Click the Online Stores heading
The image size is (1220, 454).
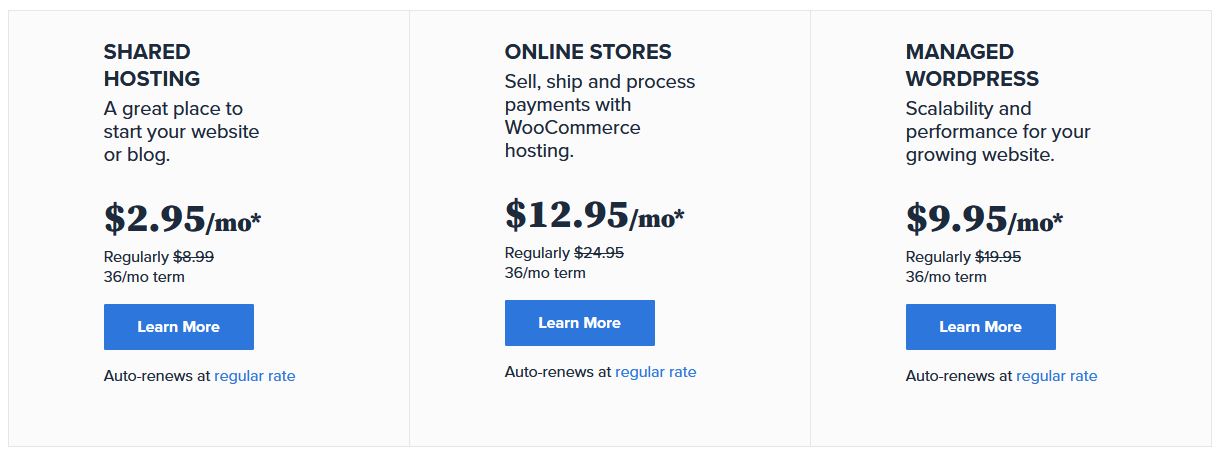pyautogui.click(x=588, y=52)
